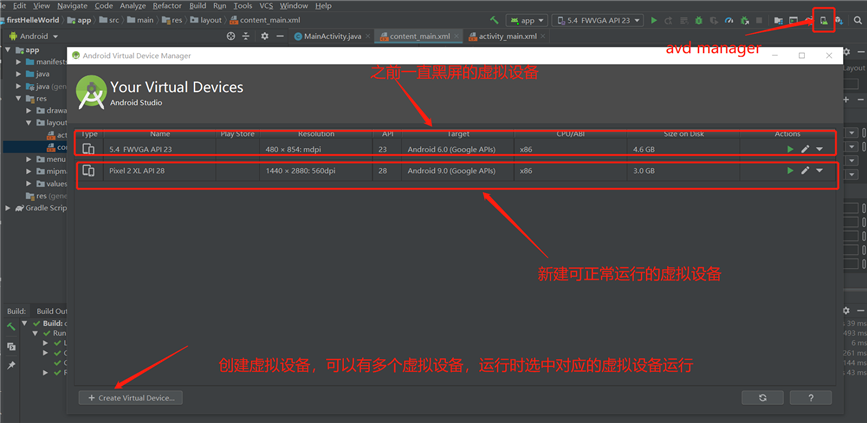The image size is (867, 423).
Task: Open the Android project view dropdown
Action: point(34,36)
